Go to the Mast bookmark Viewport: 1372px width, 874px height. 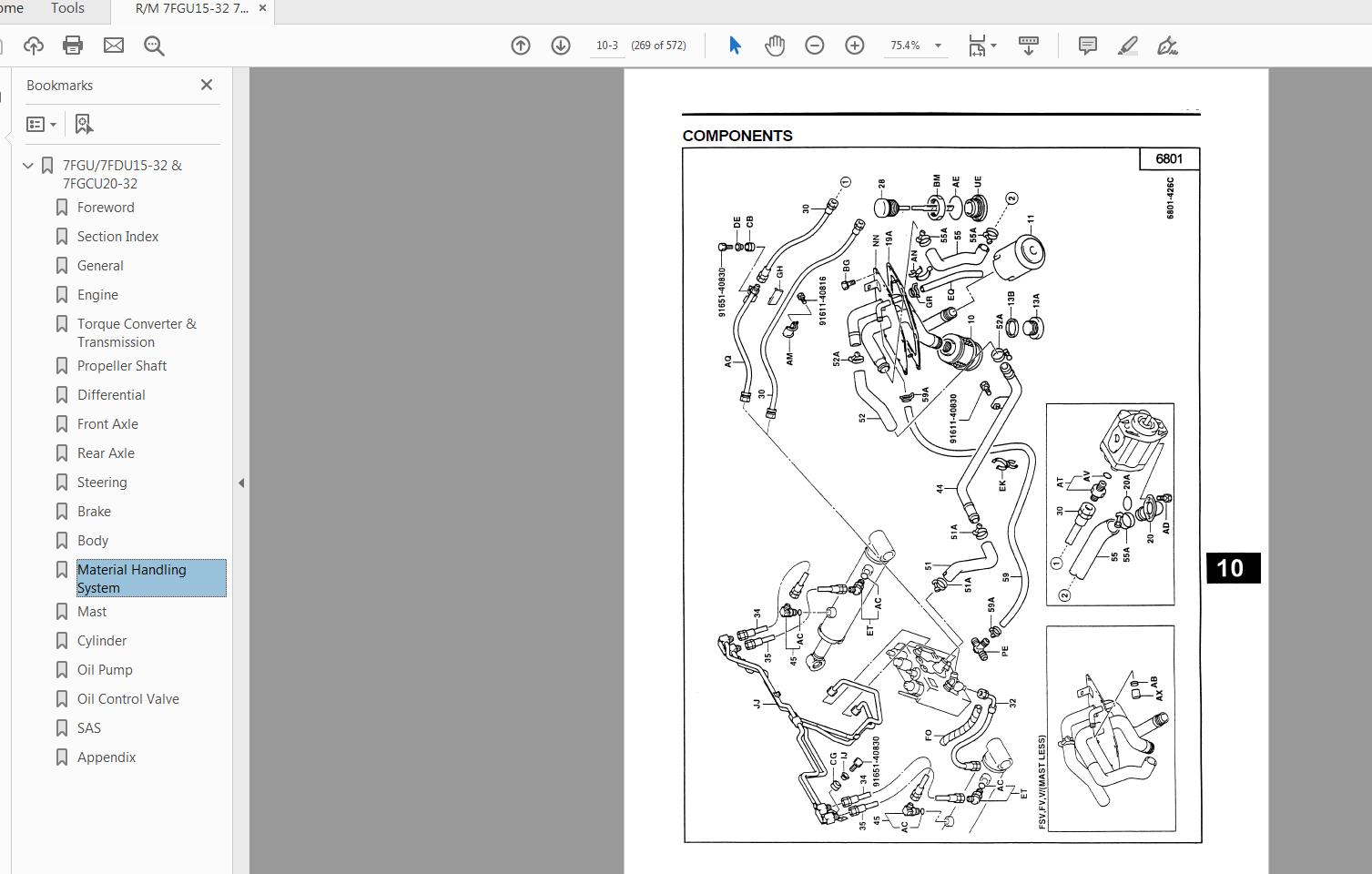[x=92, y=612]
